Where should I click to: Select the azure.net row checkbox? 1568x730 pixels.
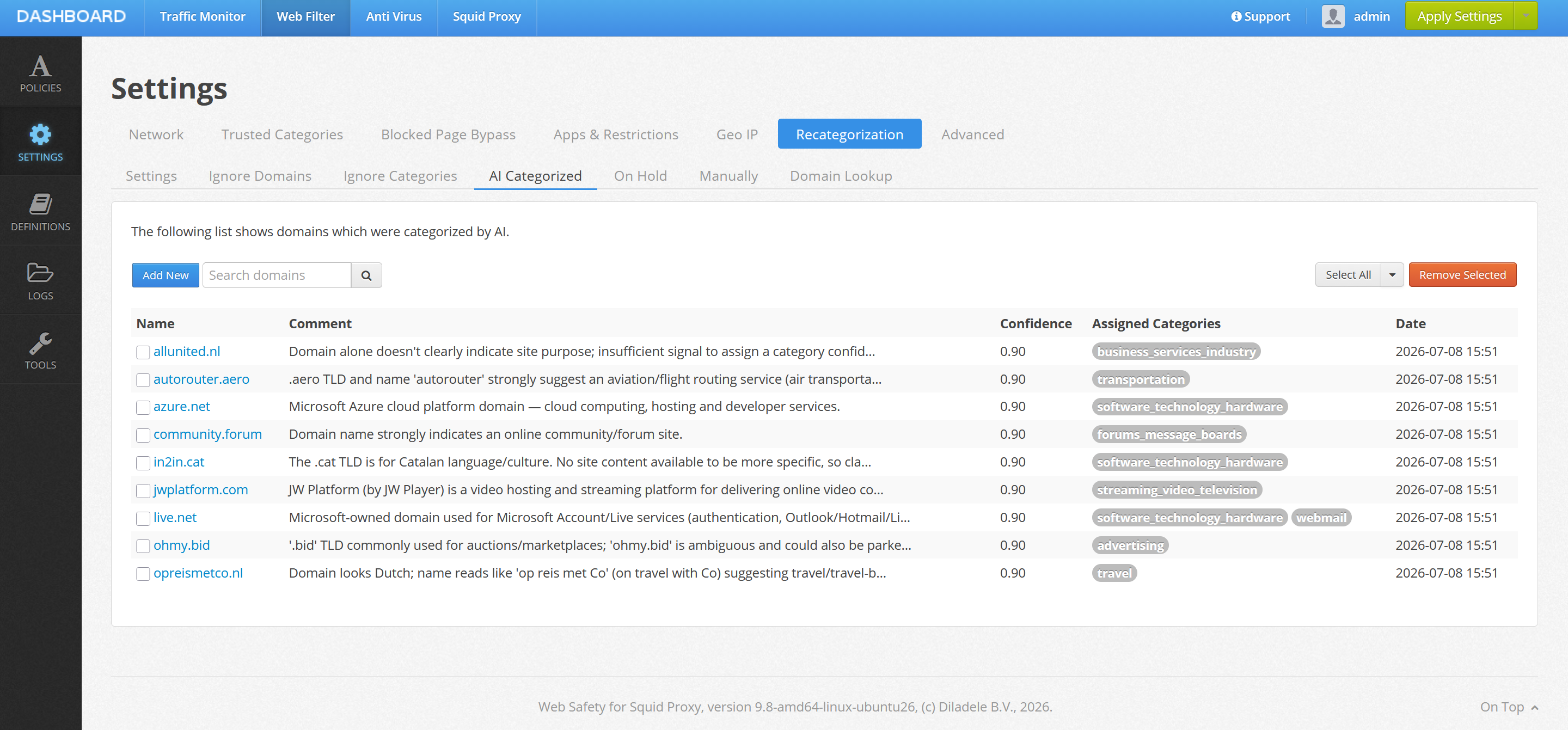pyautogui.click(x=143, y=407)
